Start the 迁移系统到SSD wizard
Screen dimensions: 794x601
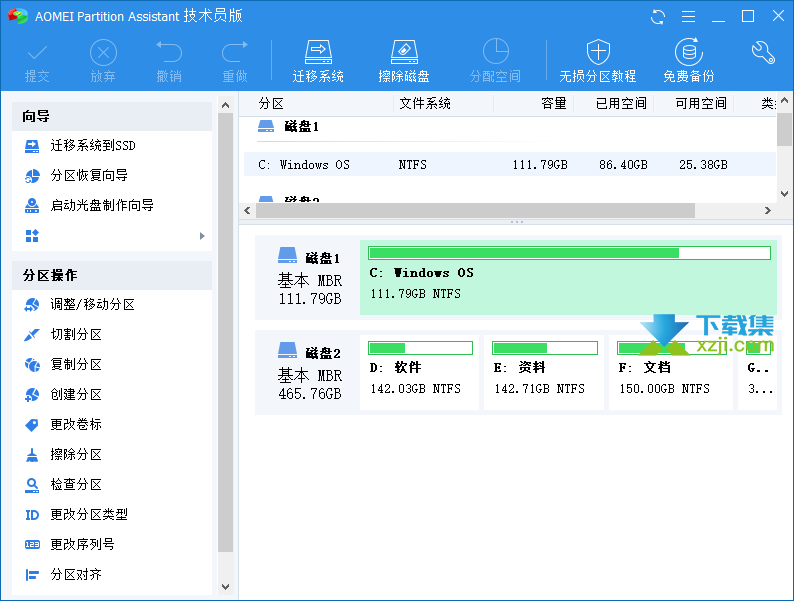pos(93,146)
